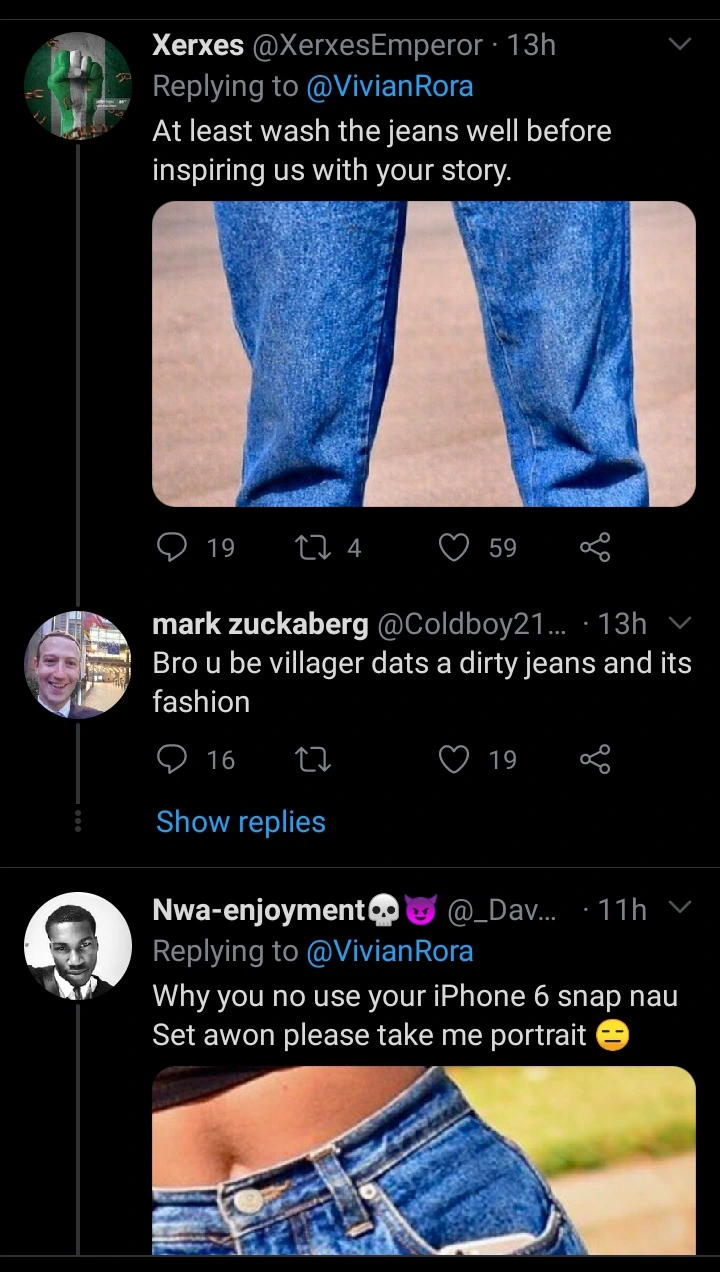Screen dimensions: 720x1272
Task: Show replies under mark zuckaberg's comment
Action: coord(241,822)
